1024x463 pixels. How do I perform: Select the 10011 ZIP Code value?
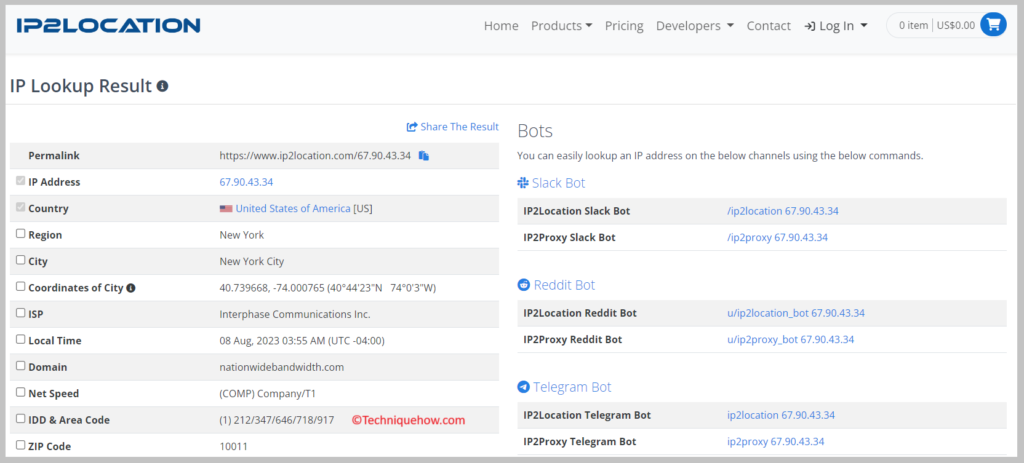point(234,447)
